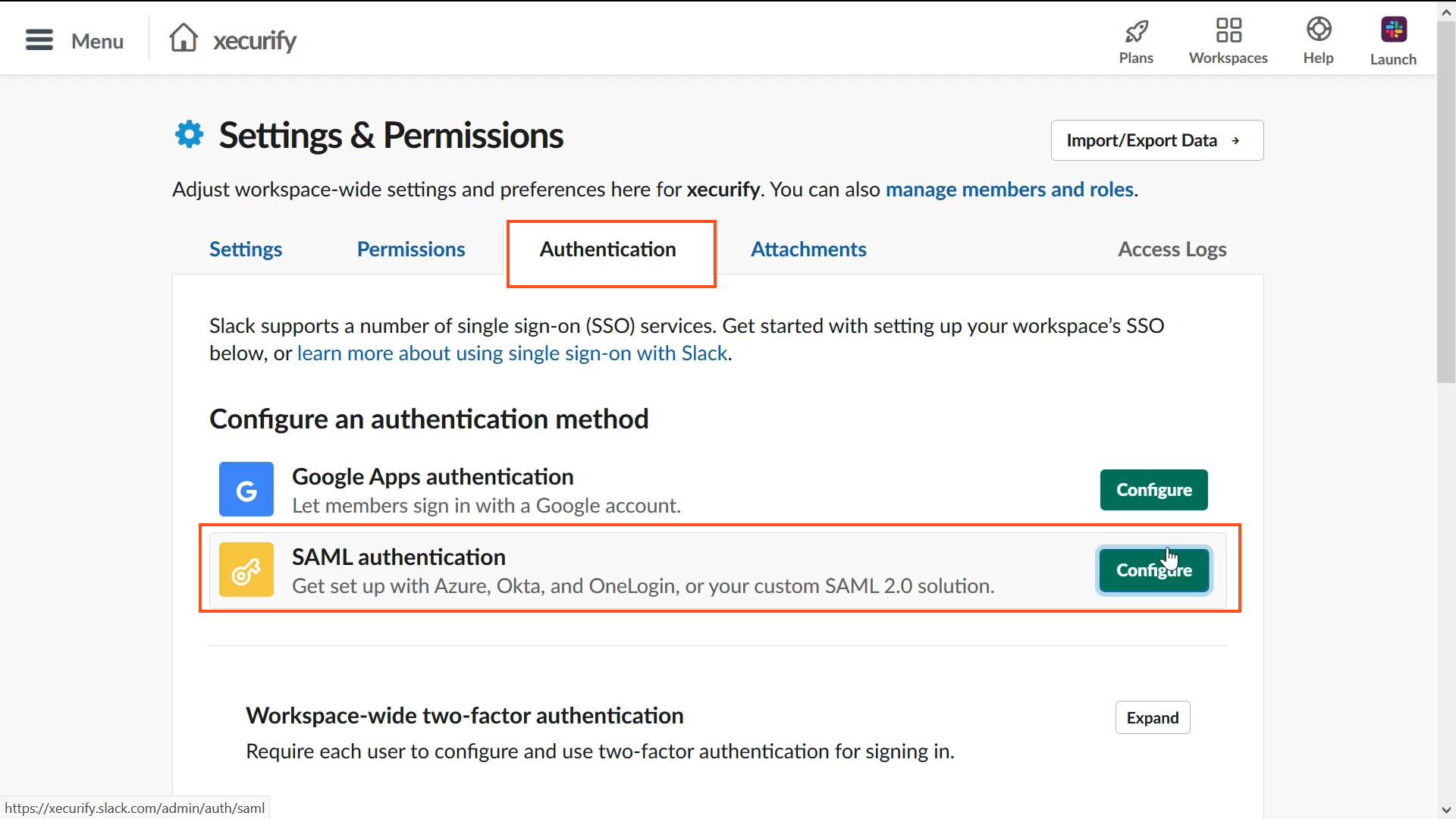Open the Plans section
The width and height of the screenshot is (1456, 819).
pos(1136,40)
